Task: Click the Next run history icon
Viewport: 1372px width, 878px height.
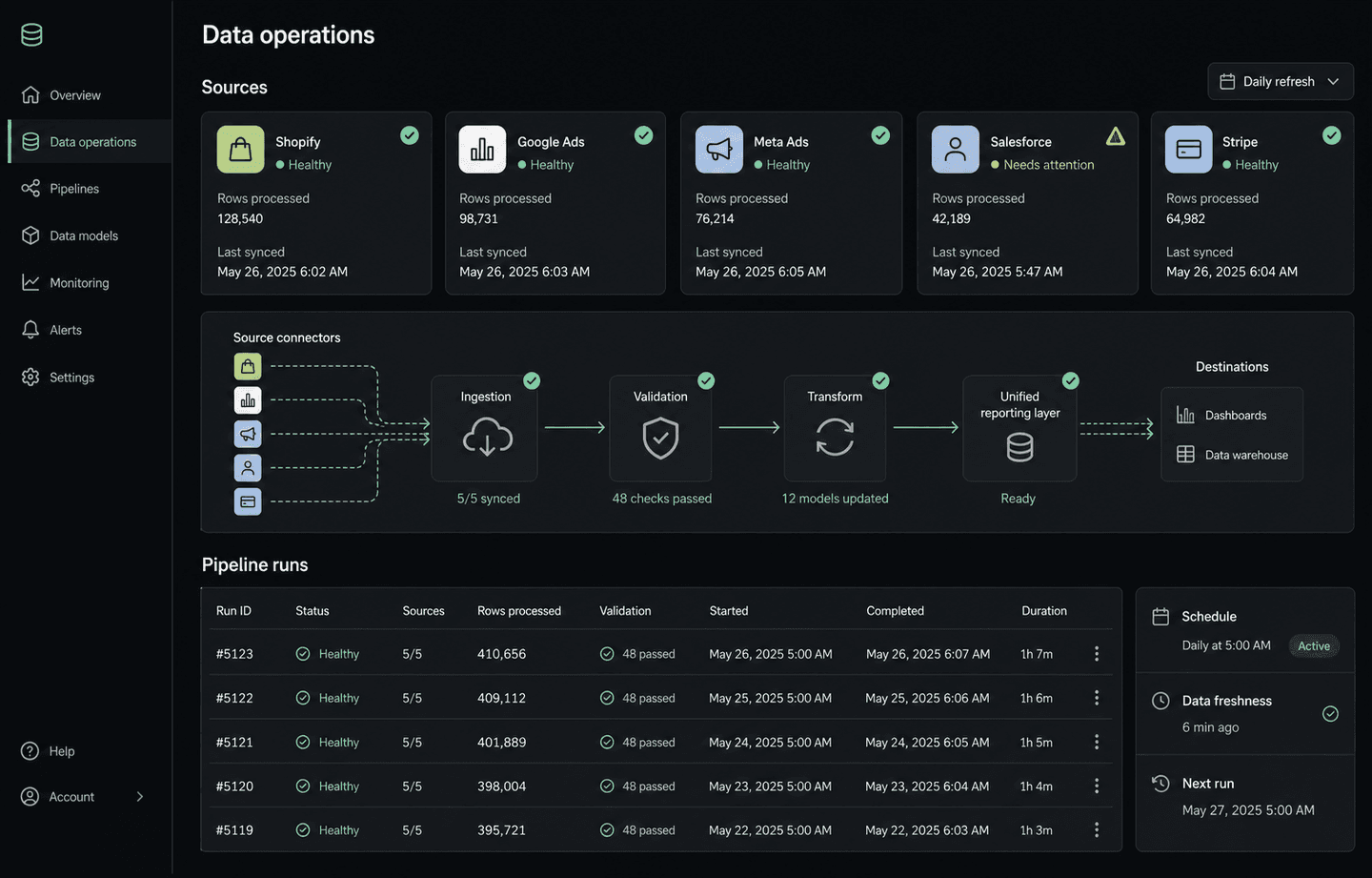Action: click(1160, 784)
